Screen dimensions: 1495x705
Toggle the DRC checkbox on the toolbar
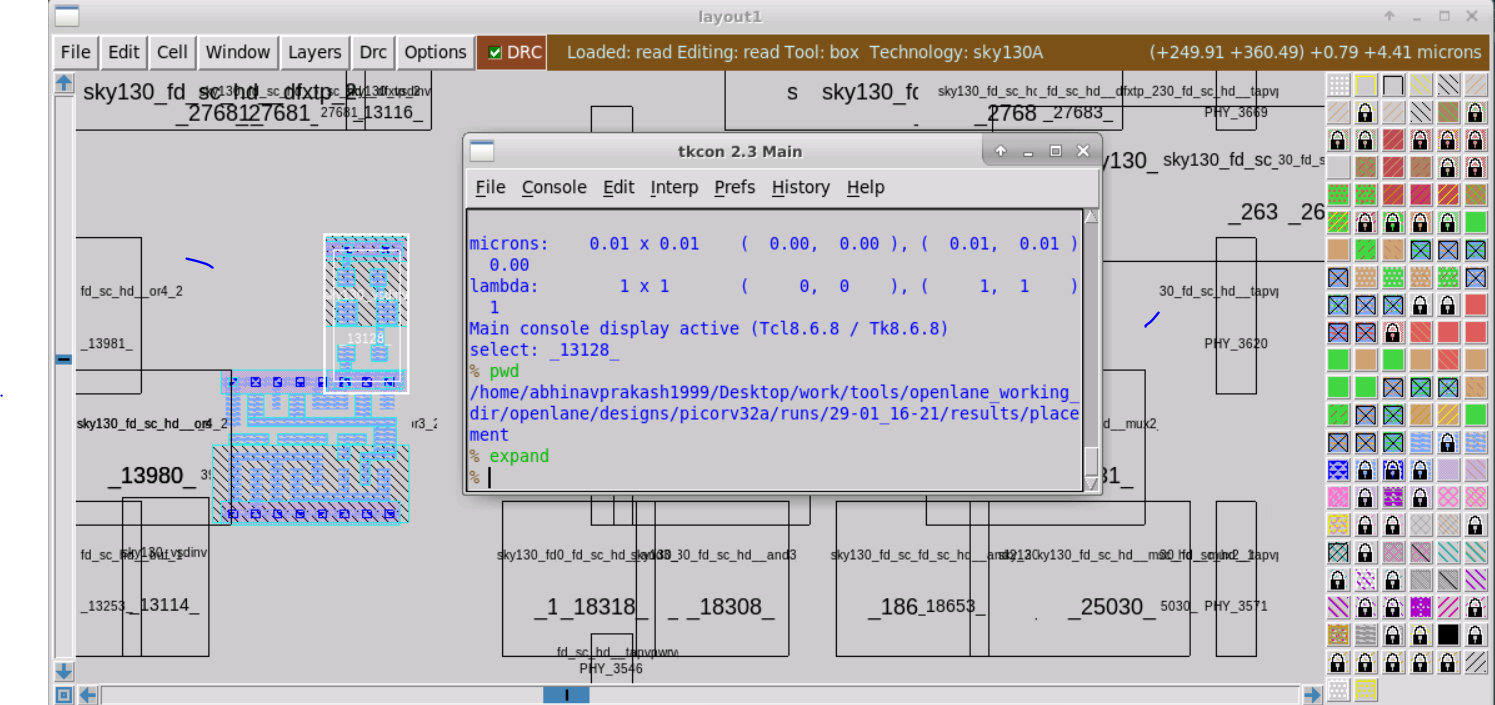pyautogui.click(x=496, y=52)
